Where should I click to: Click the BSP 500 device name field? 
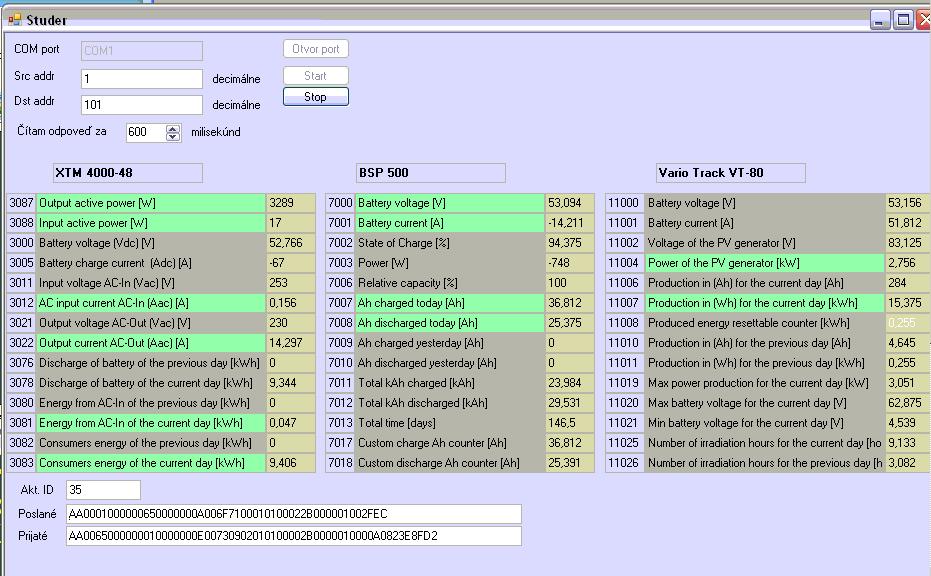(x=430, y=173)
